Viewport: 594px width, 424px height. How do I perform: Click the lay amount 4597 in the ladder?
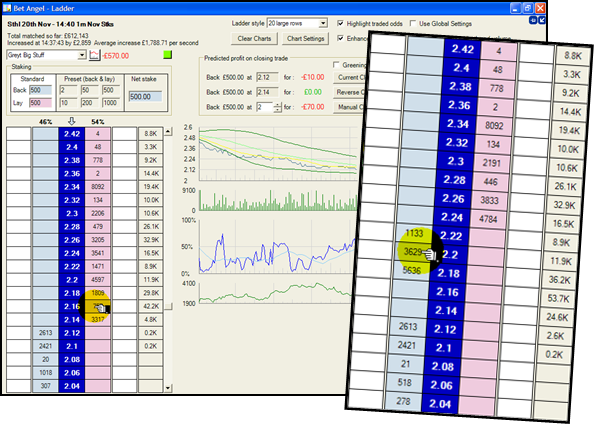[98, 280]
